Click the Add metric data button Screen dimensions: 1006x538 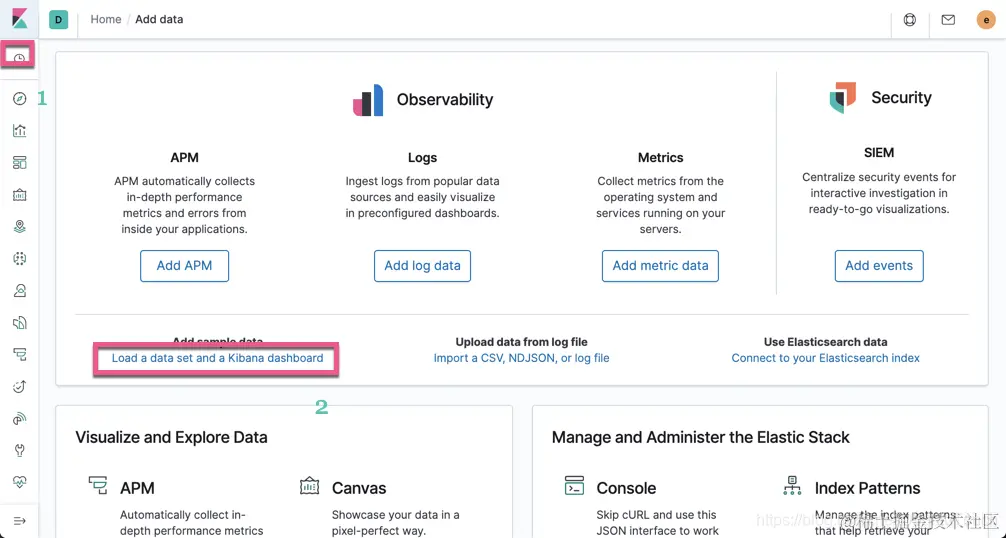click(660, 265)
